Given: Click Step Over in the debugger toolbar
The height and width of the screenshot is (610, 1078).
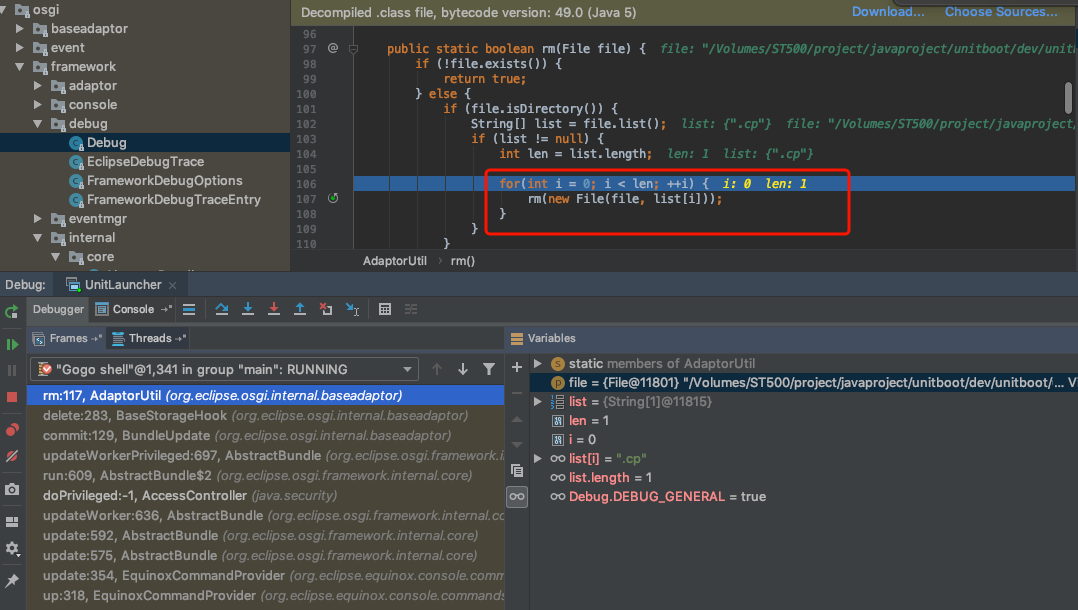Looking at the screenshot, I should pos(222,309).
